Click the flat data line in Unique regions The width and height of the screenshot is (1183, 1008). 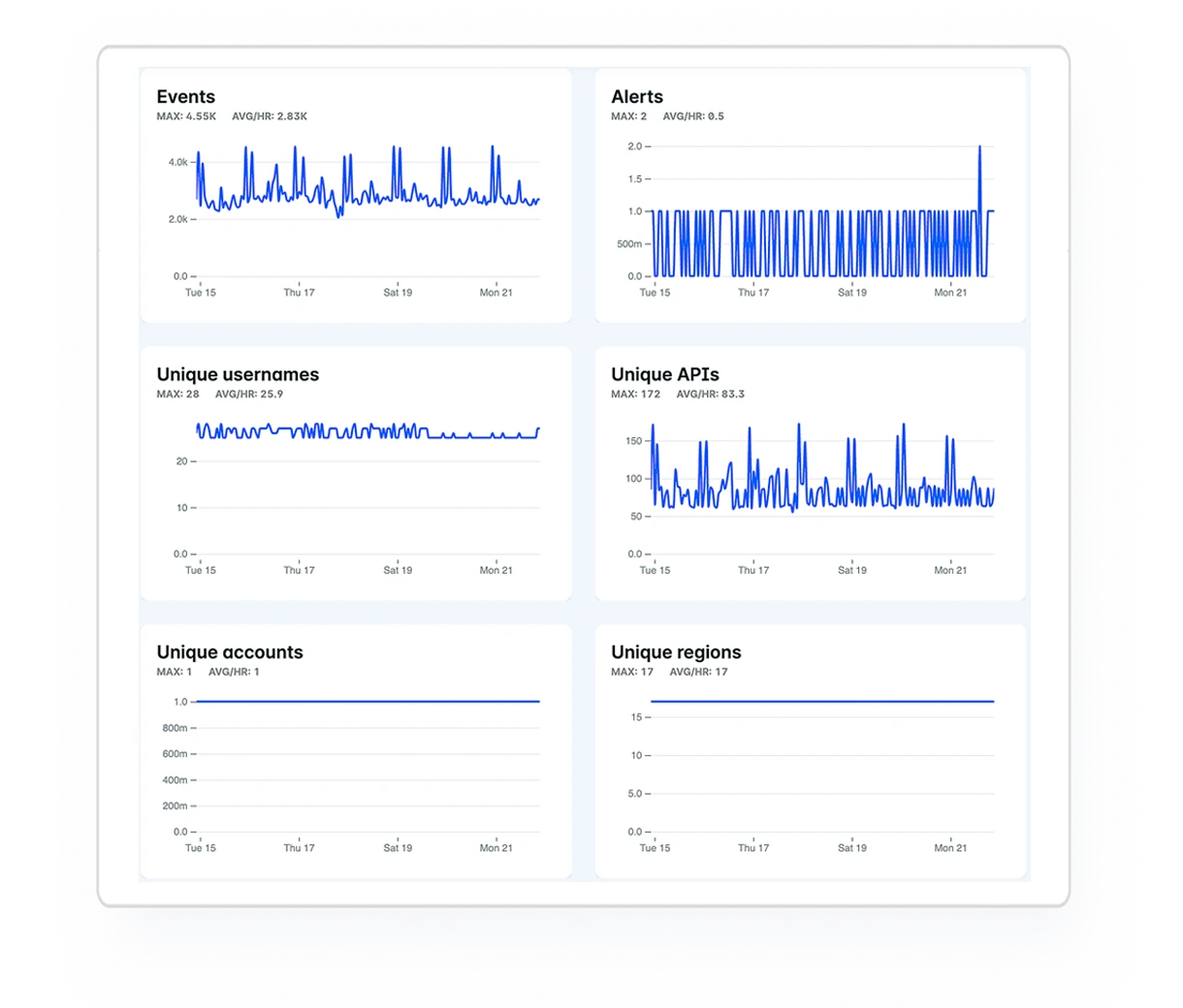pyautogui.click(x=822, y=701)
